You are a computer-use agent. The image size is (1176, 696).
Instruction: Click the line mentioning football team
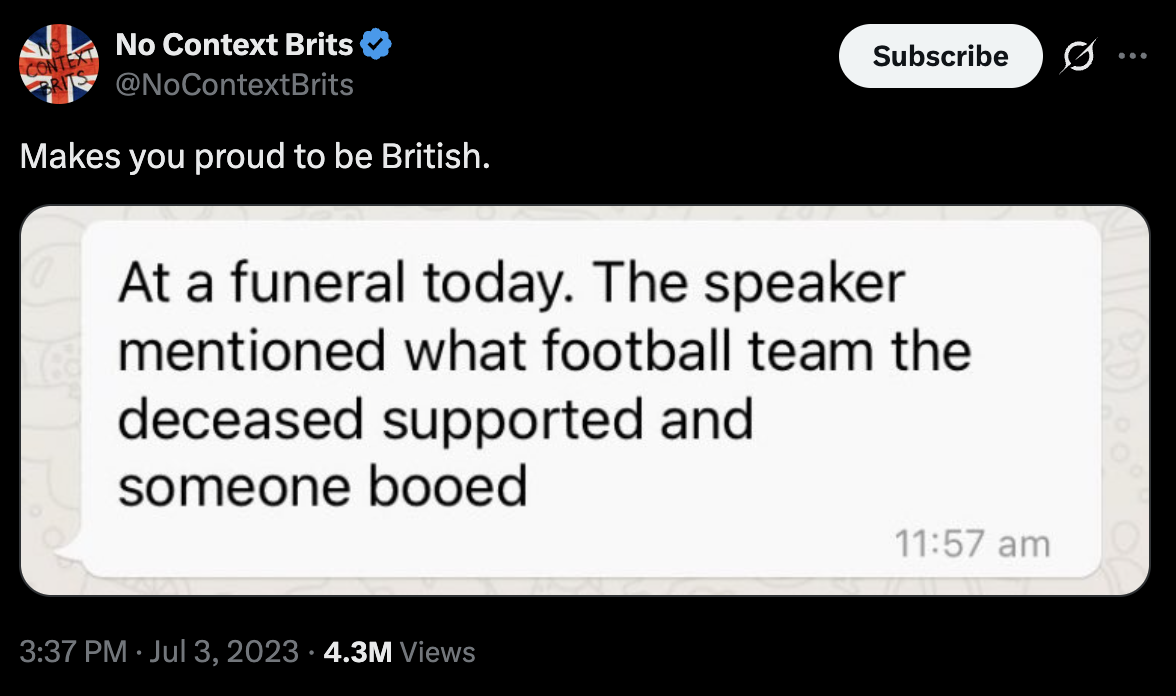coord(544,352)
